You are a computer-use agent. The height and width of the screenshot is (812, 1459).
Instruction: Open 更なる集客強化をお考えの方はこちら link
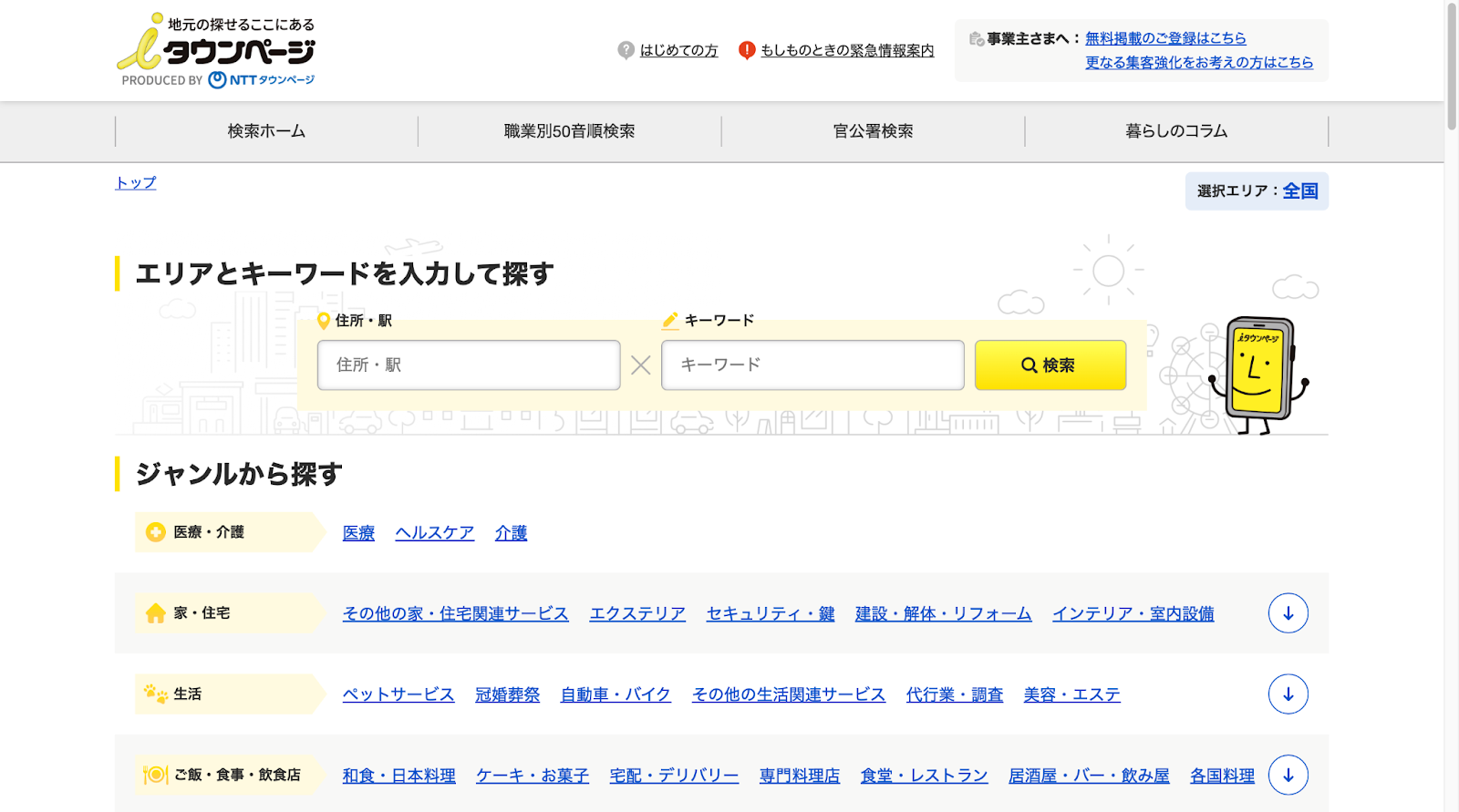pyautogui.click(x=1199, y=63)
